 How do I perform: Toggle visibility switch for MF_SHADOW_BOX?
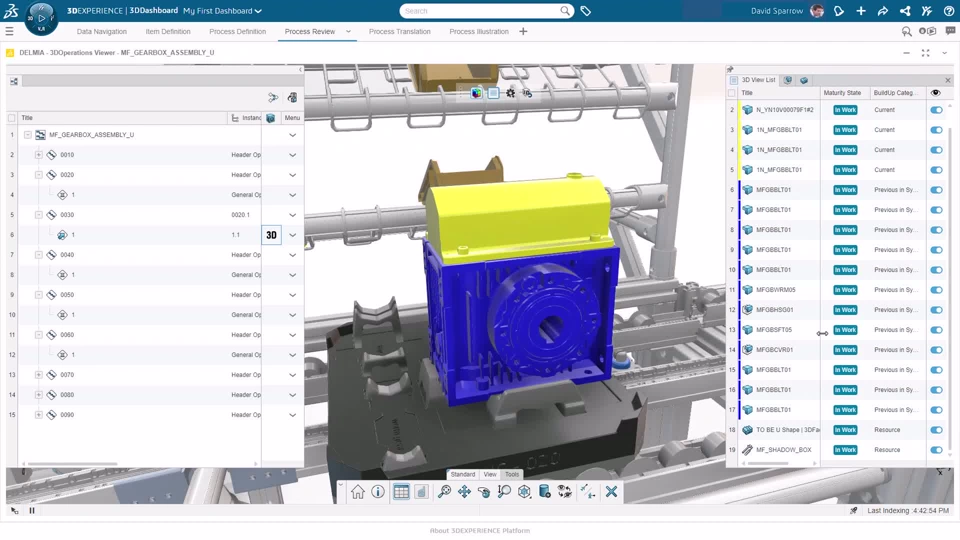click(936, 450)
